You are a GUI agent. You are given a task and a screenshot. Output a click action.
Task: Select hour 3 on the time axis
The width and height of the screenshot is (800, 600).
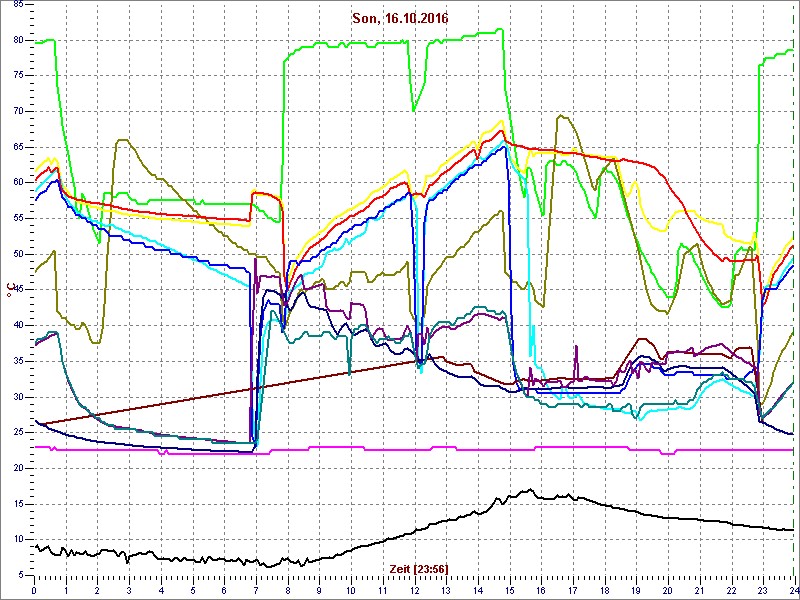tap(129, 590)
